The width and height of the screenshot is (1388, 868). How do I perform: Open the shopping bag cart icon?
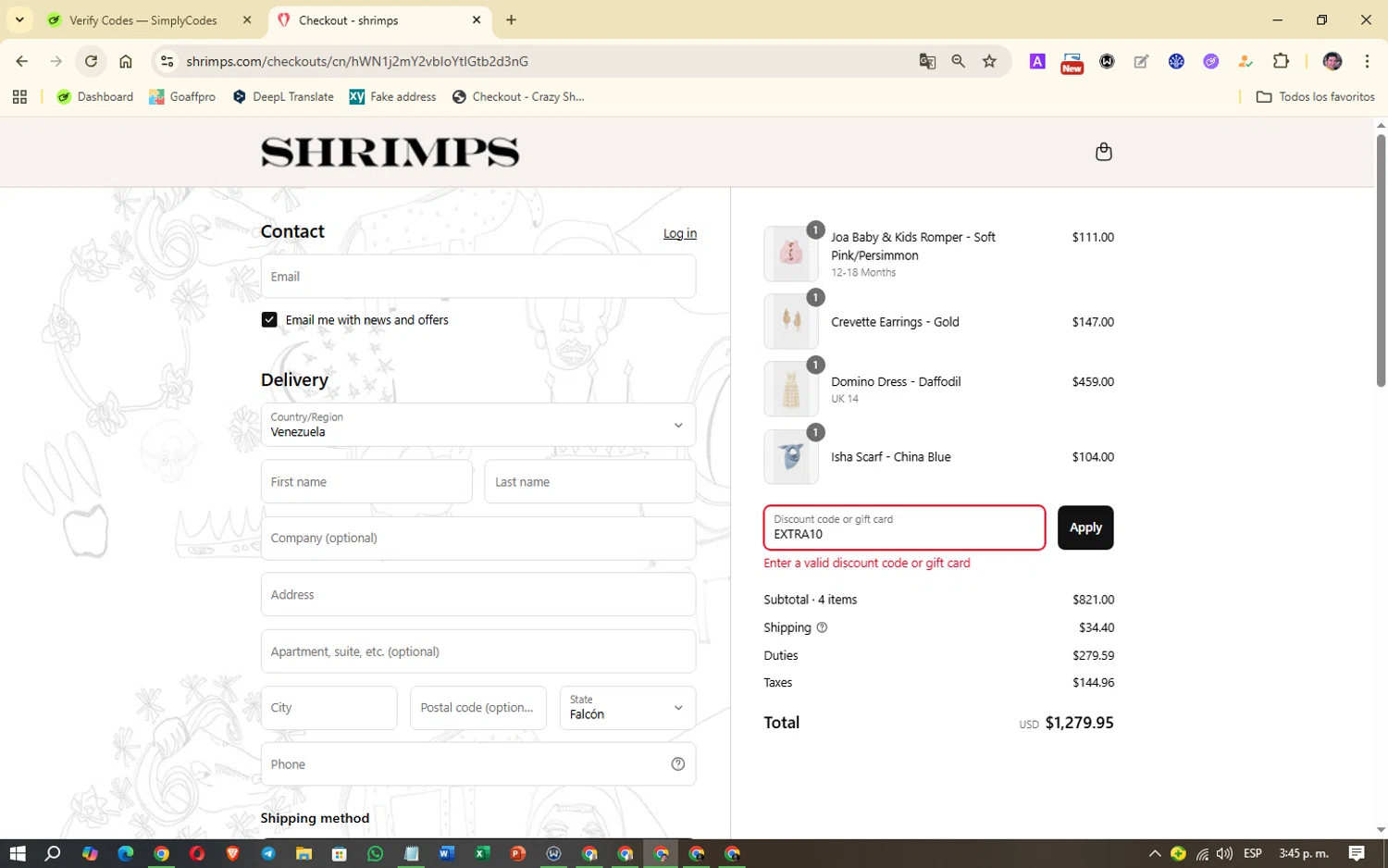(1103, 152)
